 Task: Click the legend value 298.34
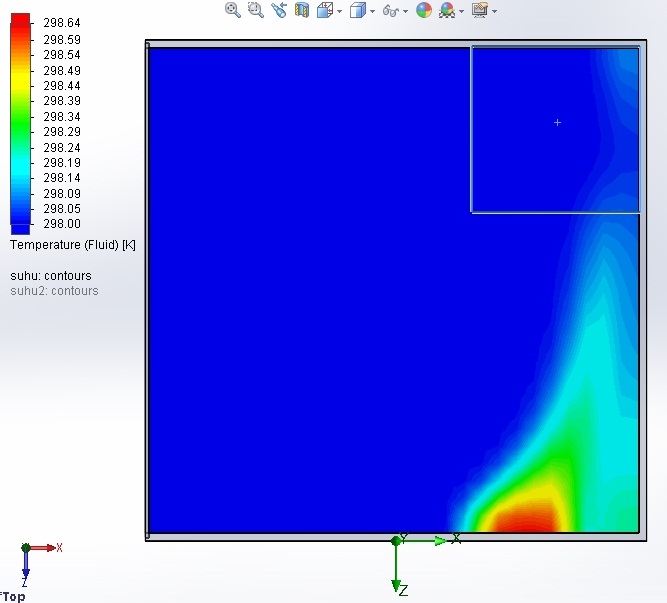(62, 117)
